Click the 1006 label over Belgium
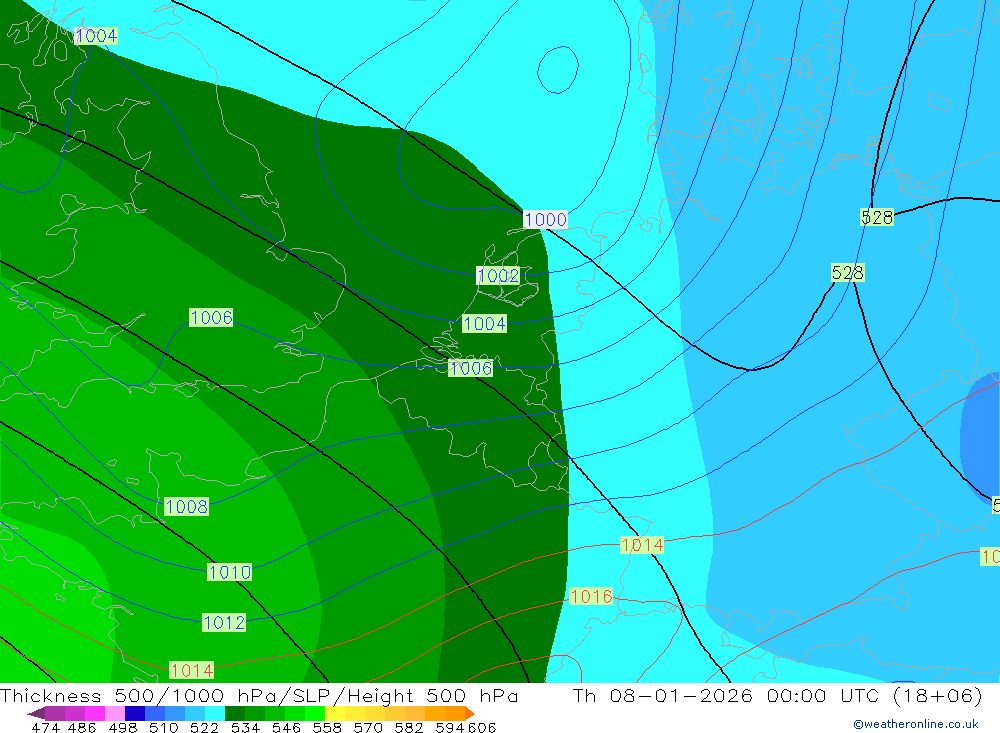 pos(471,368)
